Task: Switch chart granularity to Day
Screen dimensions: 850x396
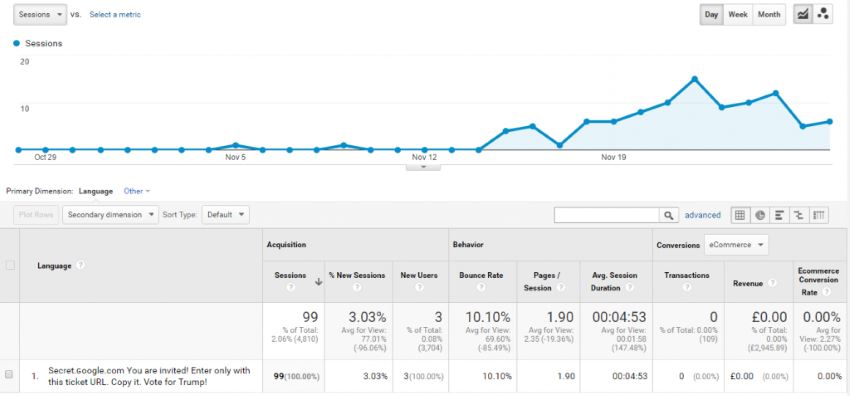Action: pos(711,15)
